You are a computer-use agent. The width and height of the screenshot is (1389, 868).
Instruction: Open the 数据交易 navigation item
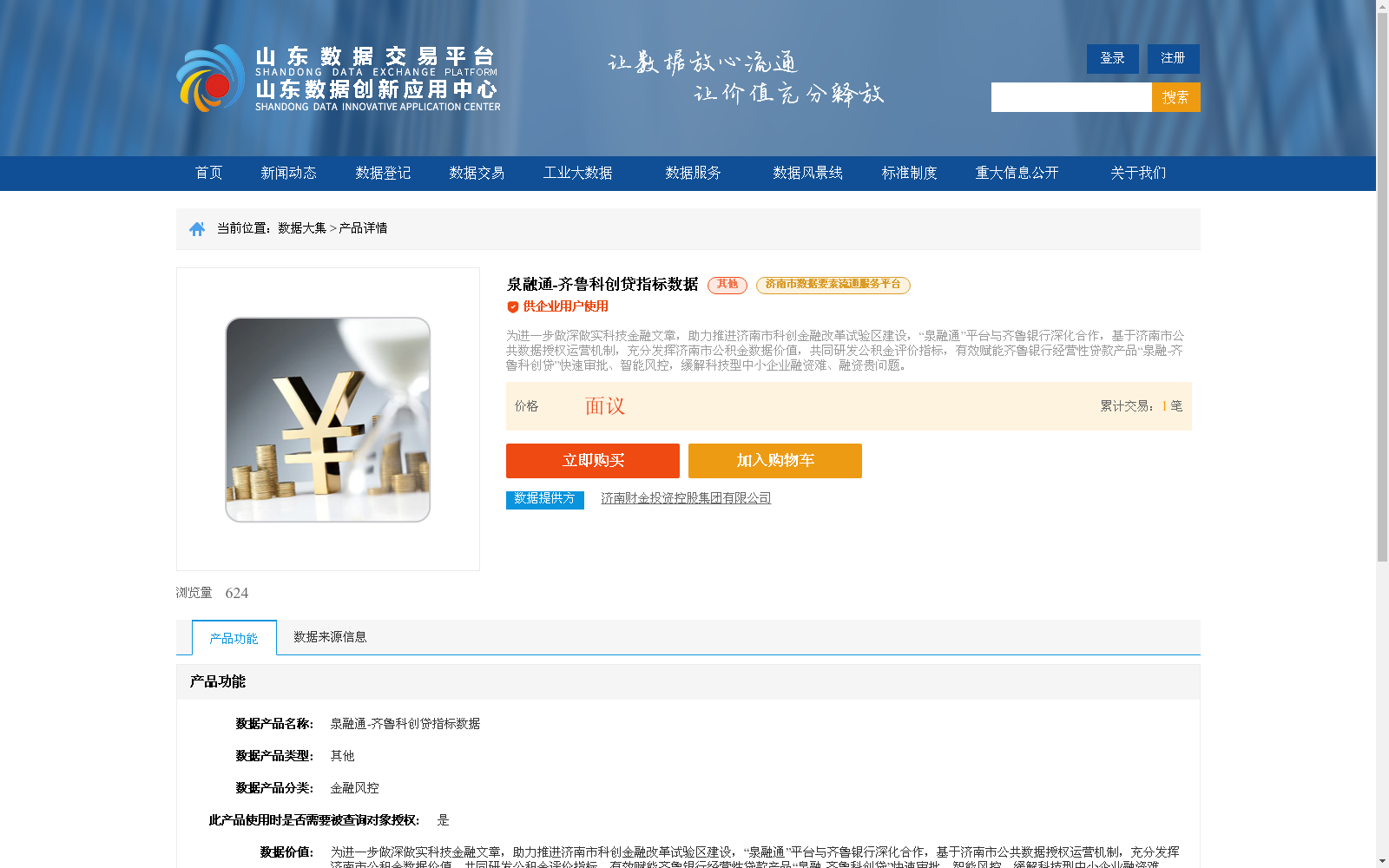pos(476,173)
